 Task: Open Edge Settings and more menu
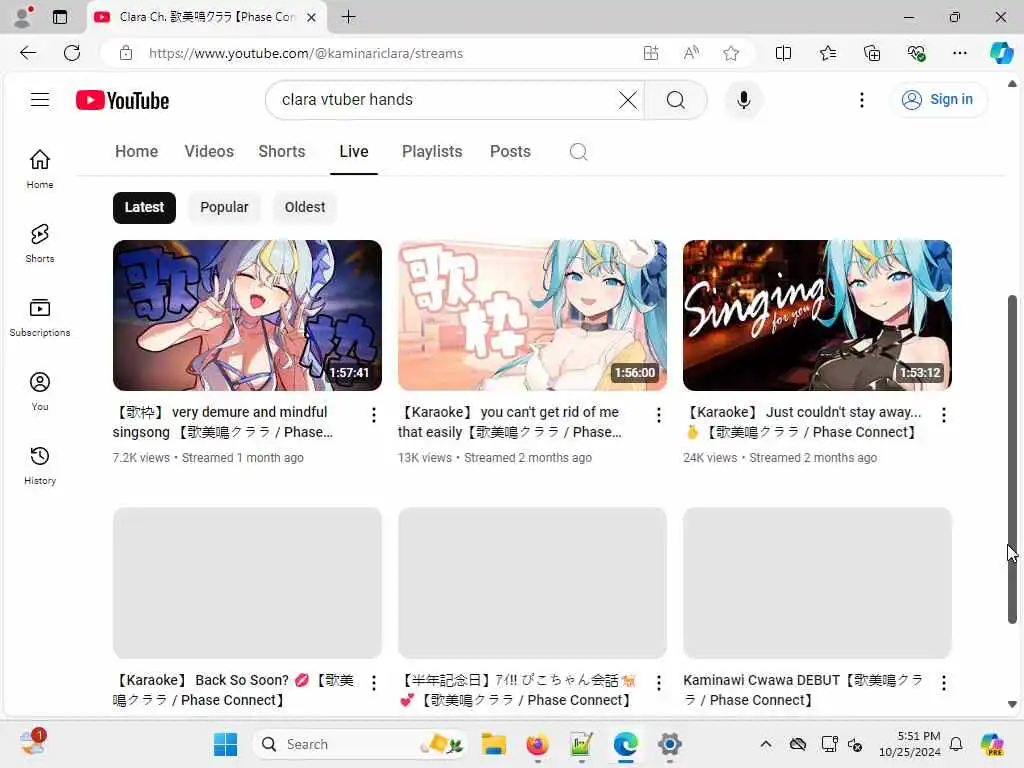pos(959,53)
